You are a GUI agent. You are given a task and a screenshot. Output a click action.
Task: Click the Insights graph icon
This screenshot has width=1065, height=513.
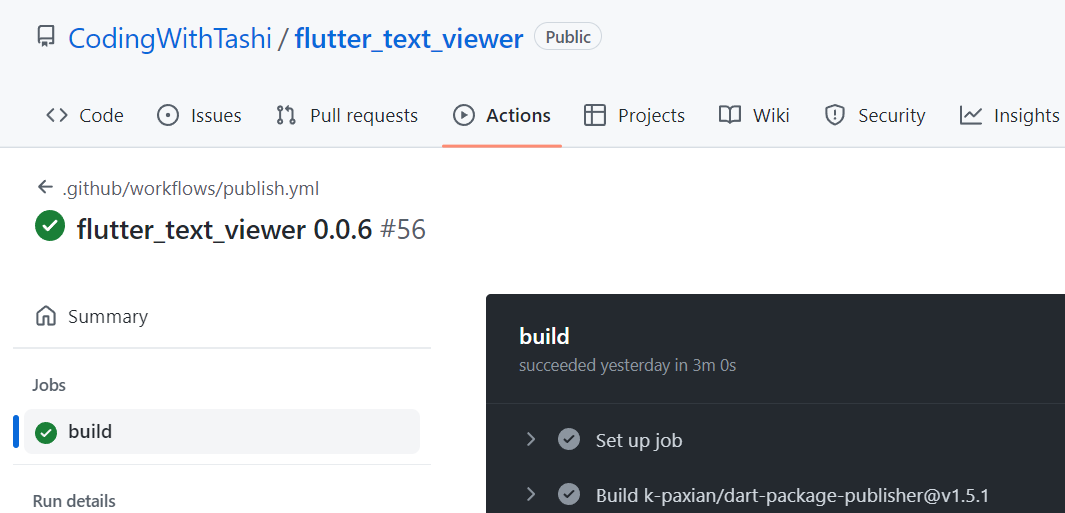pos(971,116)
